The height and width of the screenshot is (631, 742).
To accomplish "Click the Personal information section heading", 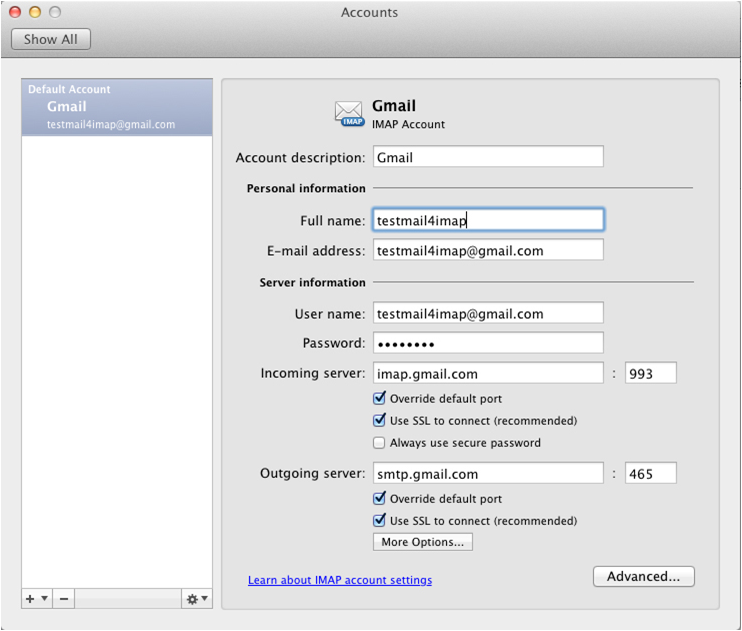I will pos(306,188).
